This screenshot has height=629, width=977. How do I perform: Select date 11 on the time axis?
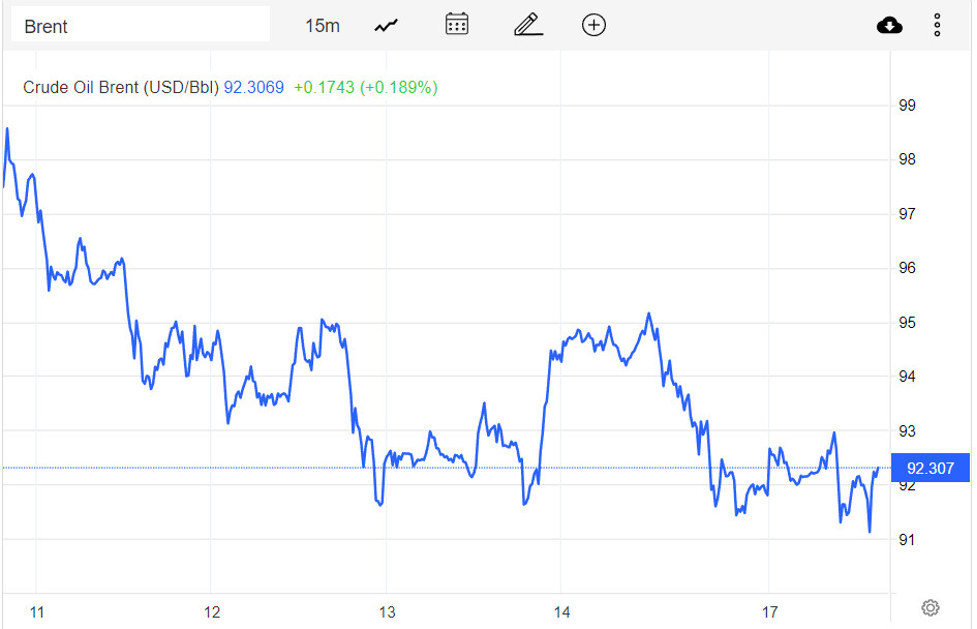tap(37, 612)
